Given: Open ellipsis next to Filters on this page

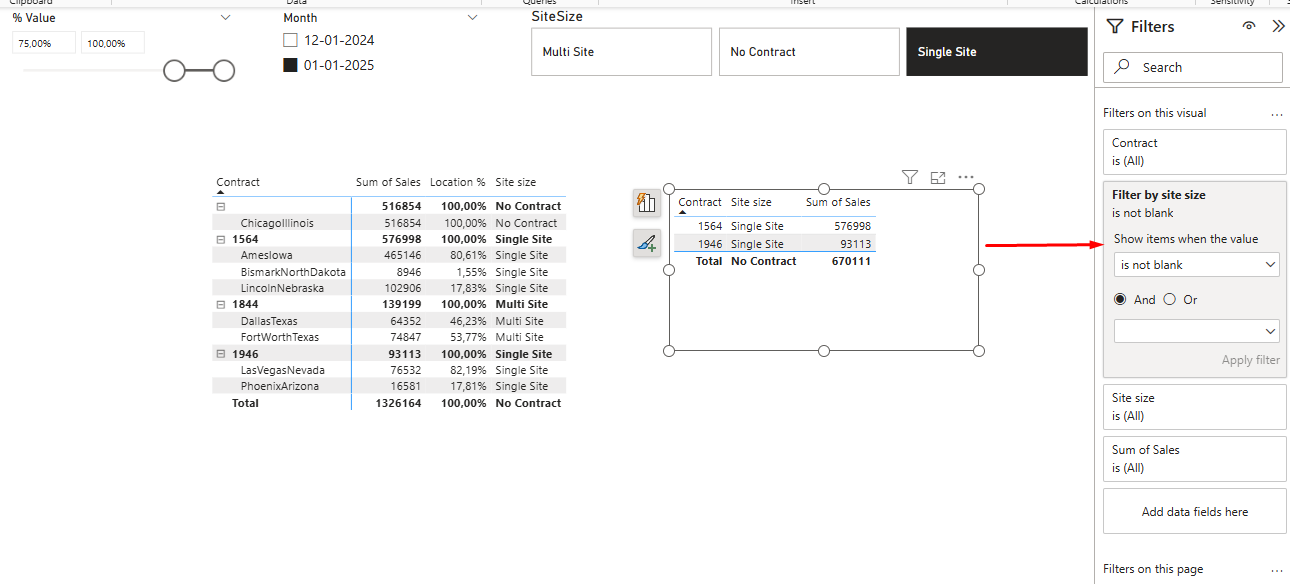Looking at the screenshot, I should (x=1277, y=570).
